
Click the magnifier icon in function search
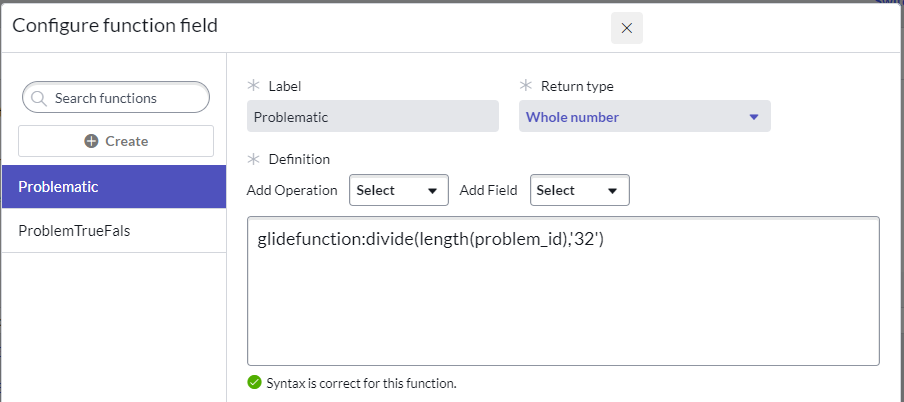[40, 98]
